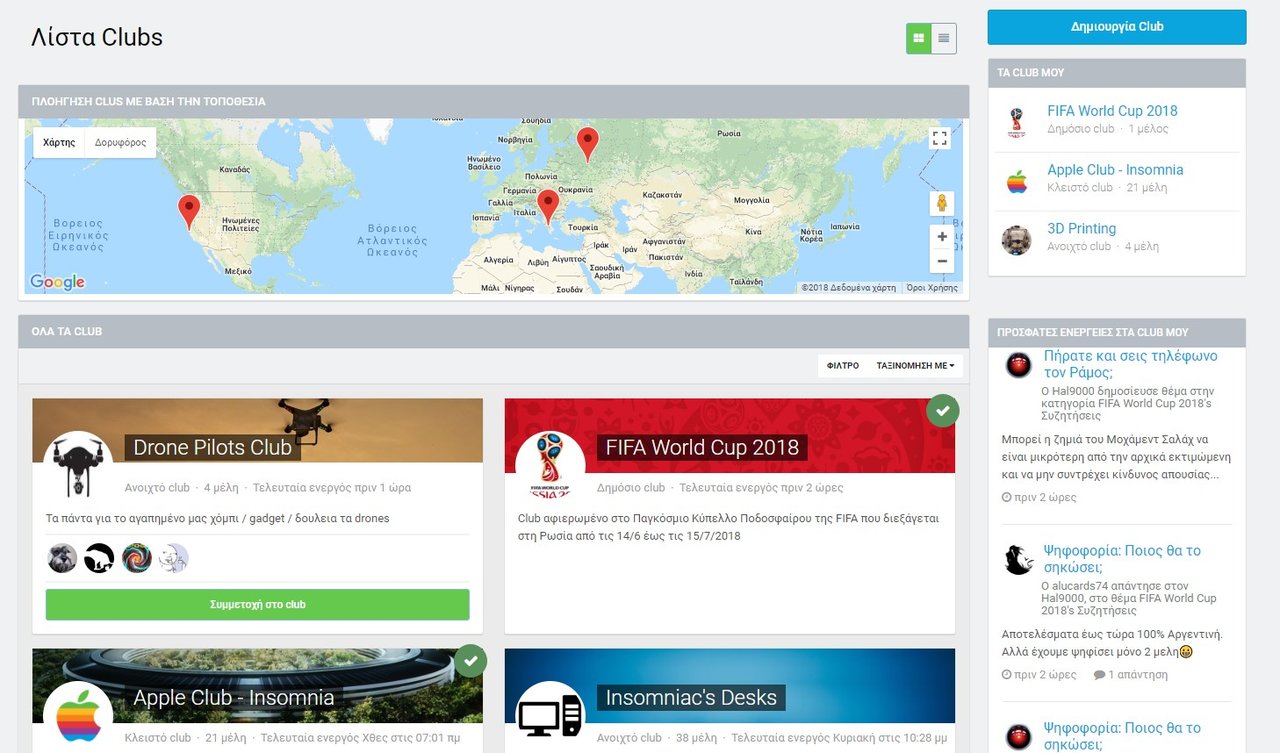Select the Street View pegman icon

(941, 203)
